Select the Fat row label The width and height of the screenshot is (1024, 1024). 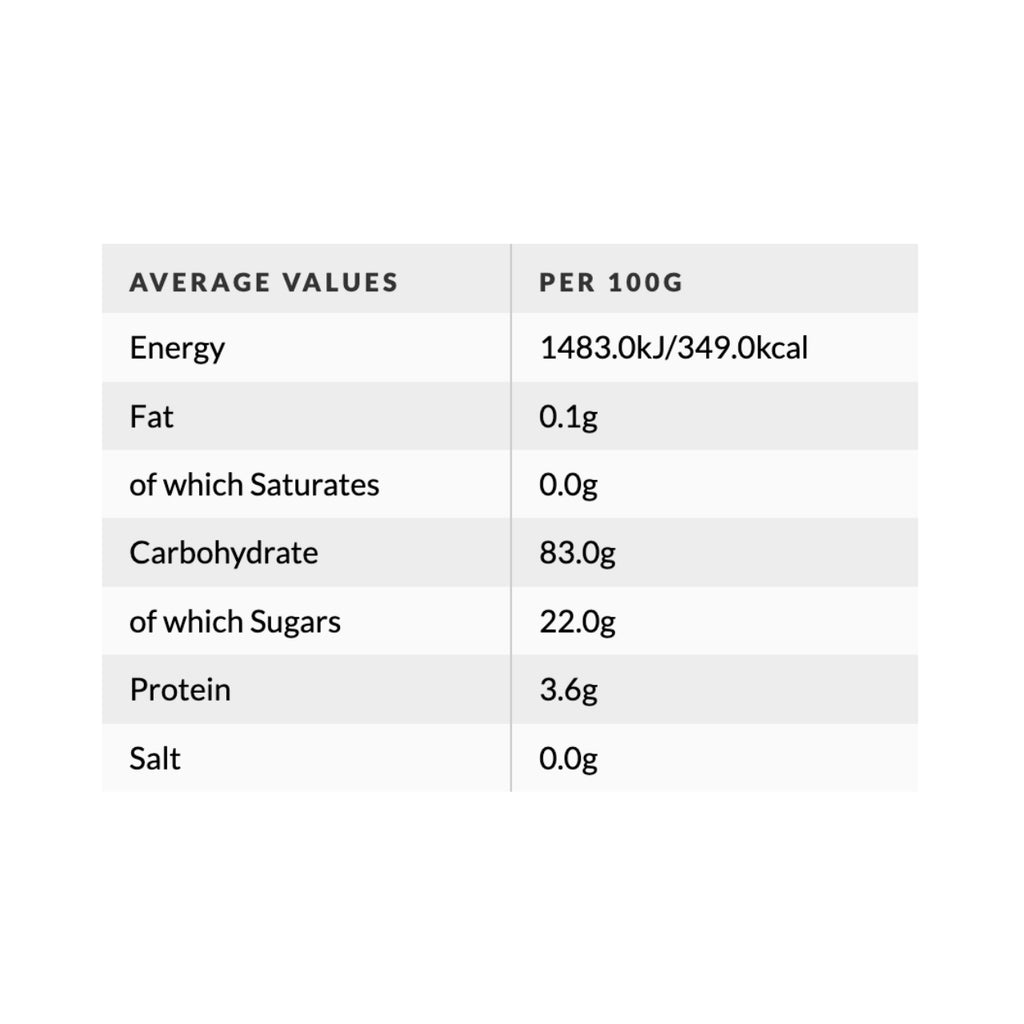pos(151,417)
